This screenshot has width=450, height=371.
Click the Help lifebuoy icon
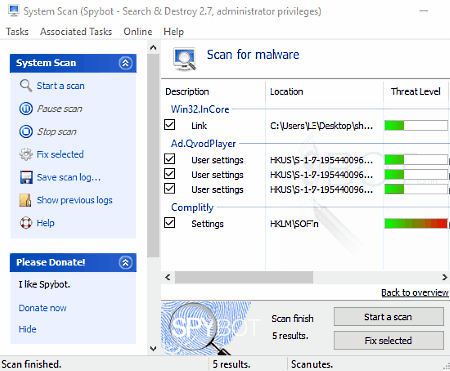tap(26, 223)
